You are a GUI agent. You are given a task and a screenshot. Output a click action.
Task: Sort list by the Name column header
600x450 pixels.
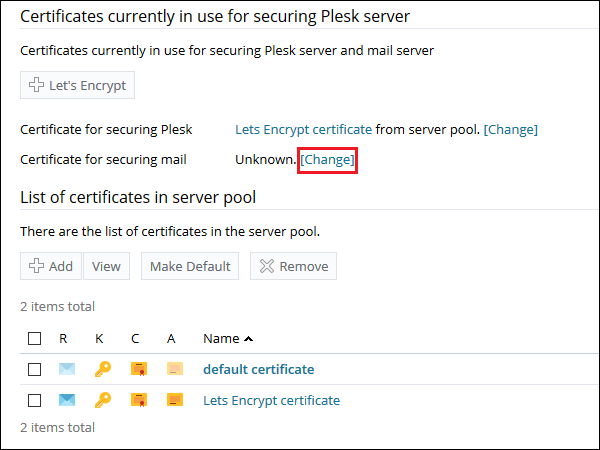(222, 339)
